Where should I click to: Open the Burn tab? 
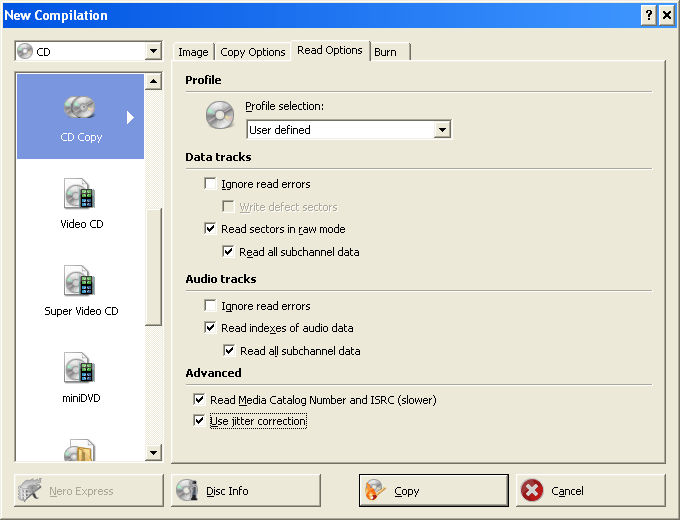tap(385, 52)
